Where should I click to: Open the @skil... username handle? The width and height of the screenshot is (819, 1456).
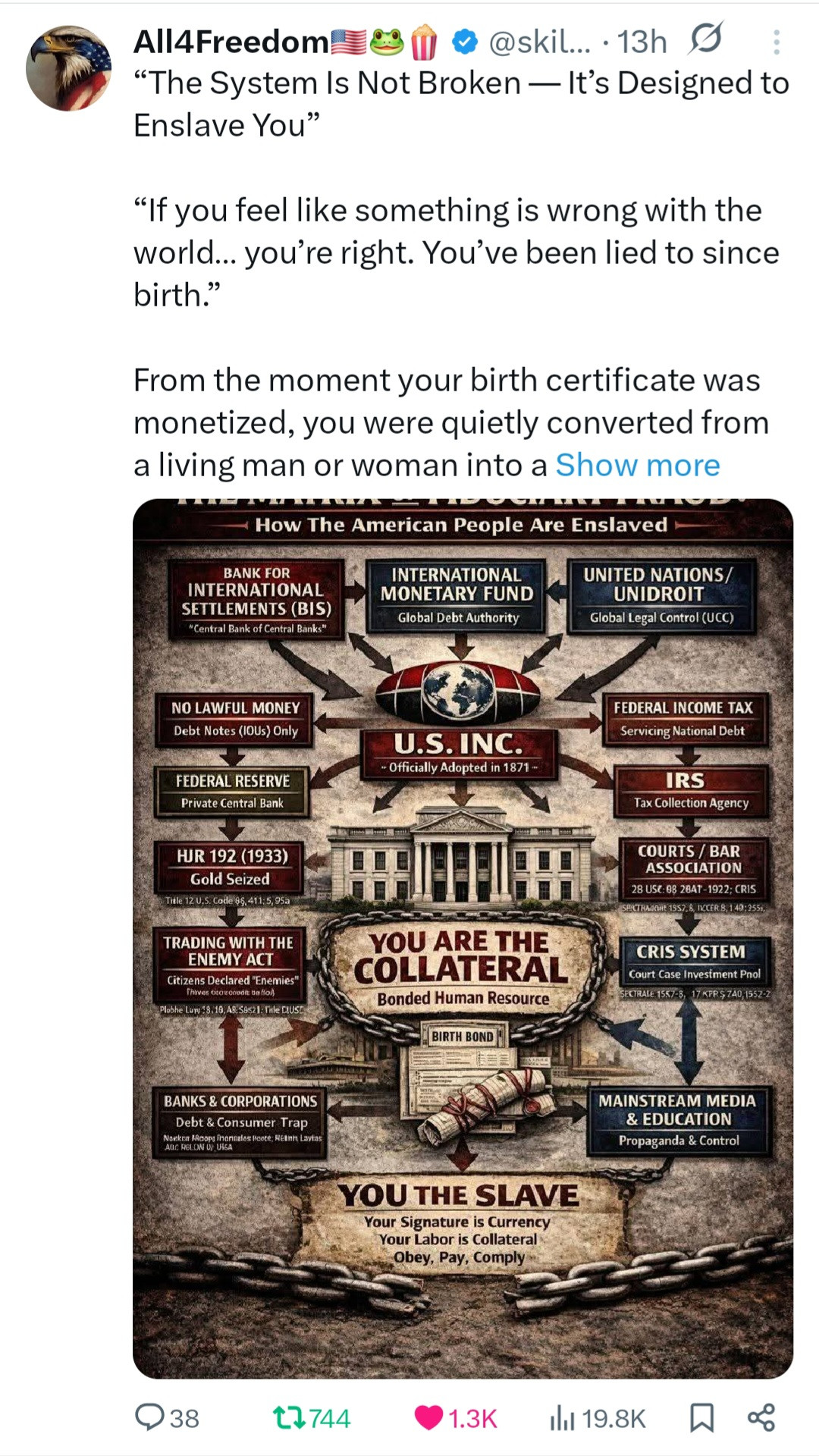tap(538, 42)
